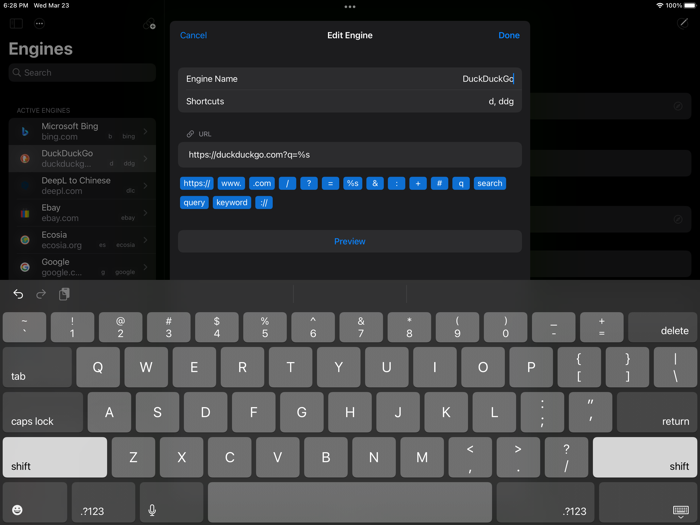
Task: Tap the Wi-Fi status icon
Action: tap(659, 5)
